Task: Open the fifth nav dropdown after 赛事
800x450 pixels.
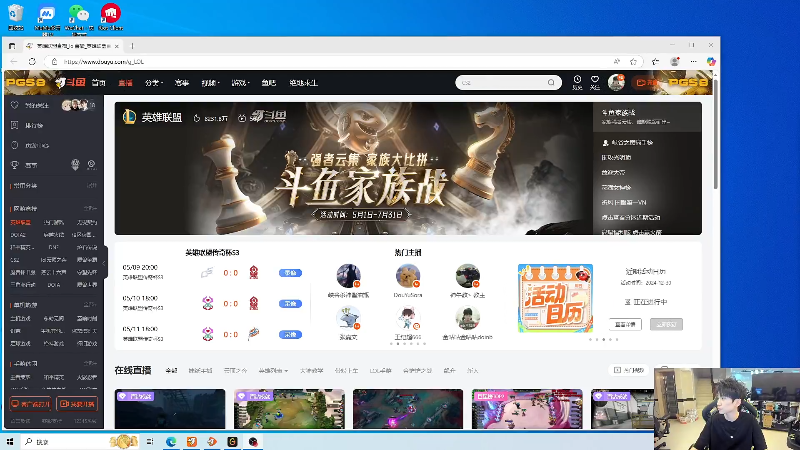Action: pos(210,83)
